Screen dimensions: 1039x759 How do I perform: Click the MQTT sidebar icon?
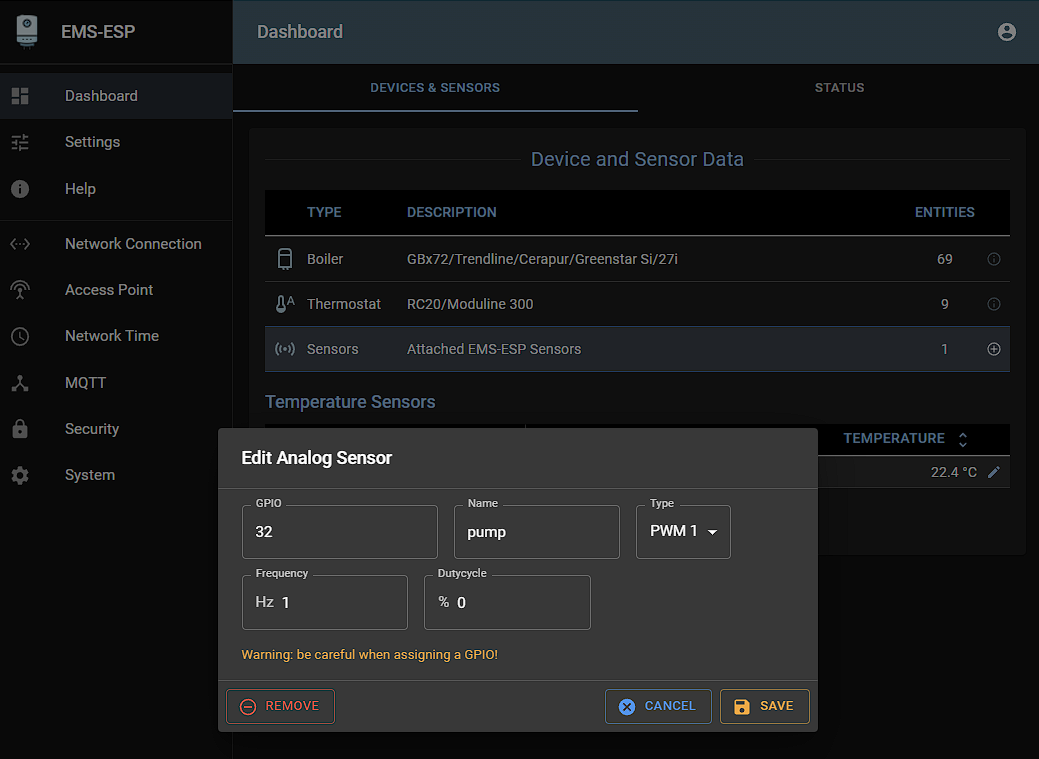click(x=20, y=383)
